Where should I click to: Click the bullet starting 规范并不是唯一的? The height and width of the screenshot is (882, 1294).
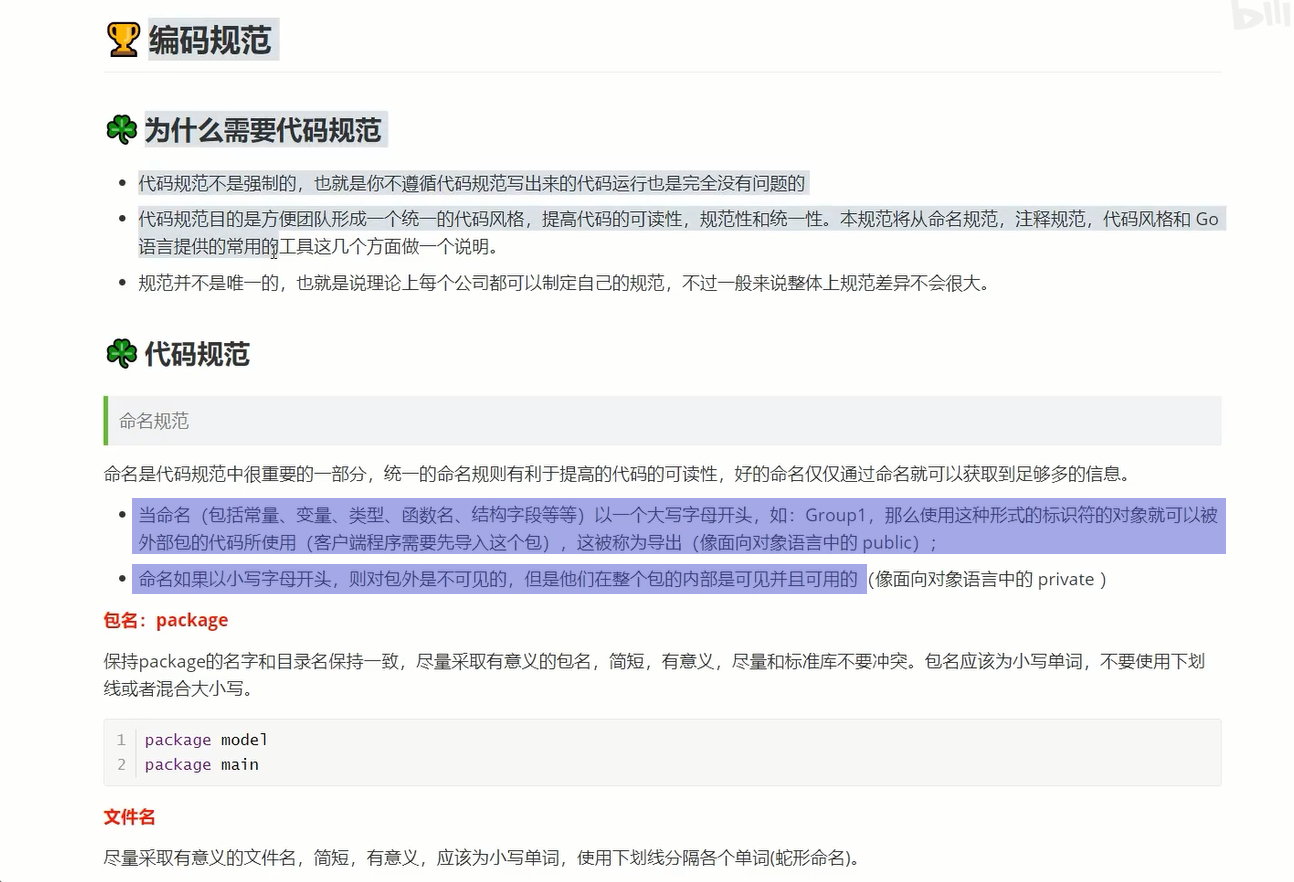(563, 283)
